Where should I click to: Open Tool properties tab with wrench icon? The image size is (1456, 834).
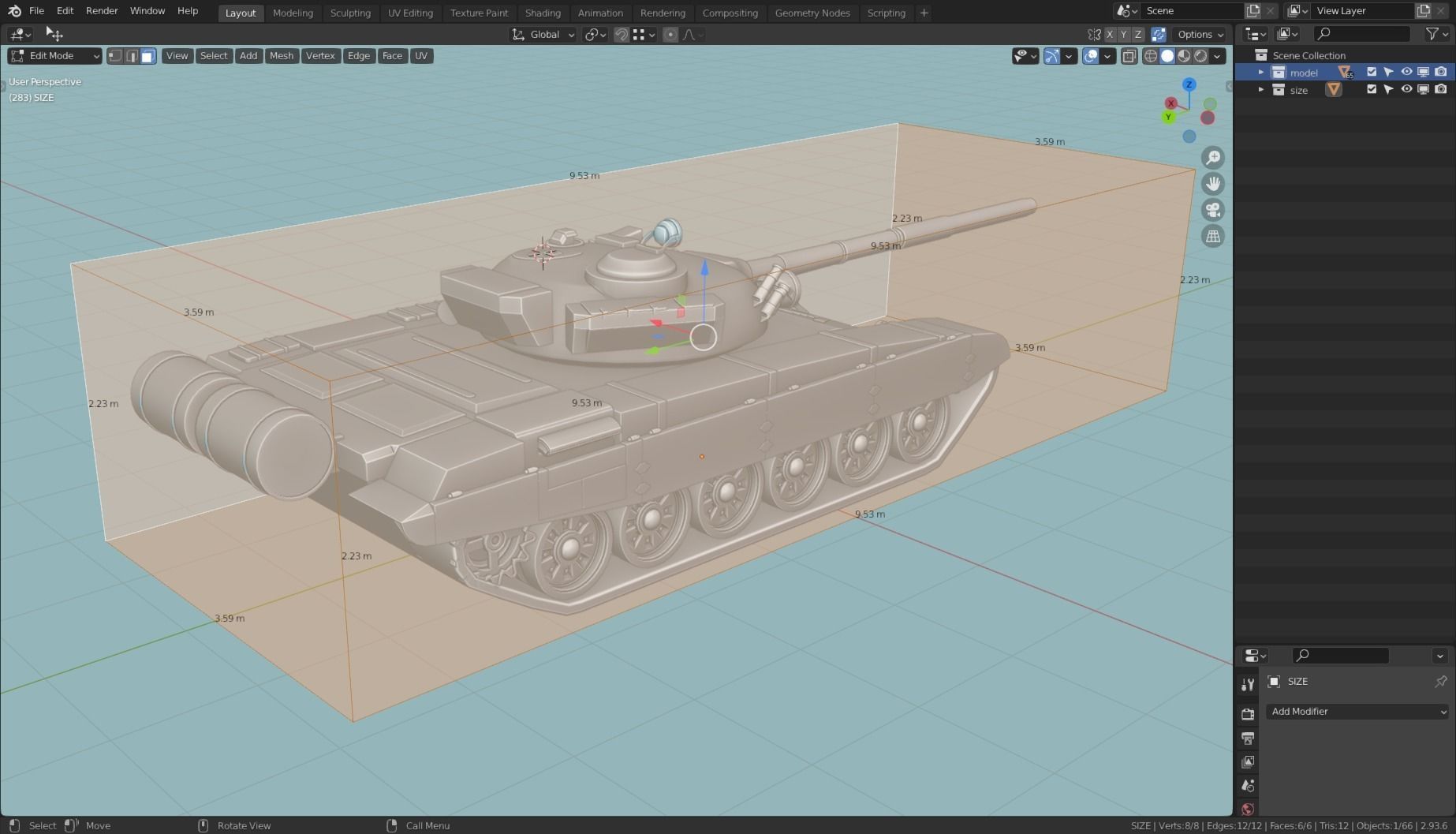click(x=1248, y=684)
